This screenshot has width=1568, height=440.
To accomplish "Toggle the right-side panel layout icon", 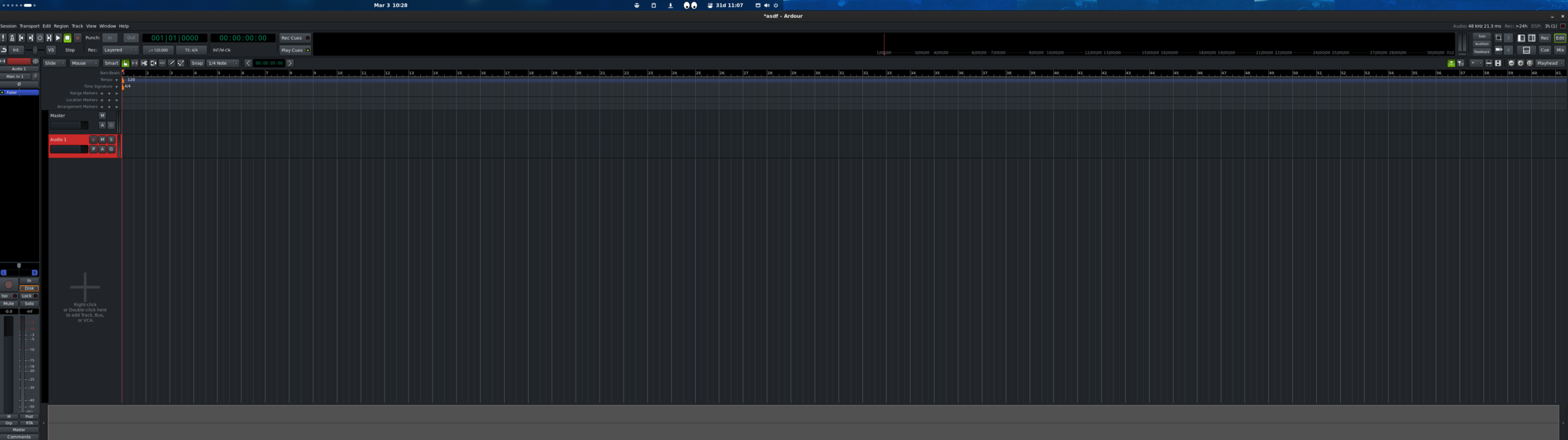I will 1531,38.
